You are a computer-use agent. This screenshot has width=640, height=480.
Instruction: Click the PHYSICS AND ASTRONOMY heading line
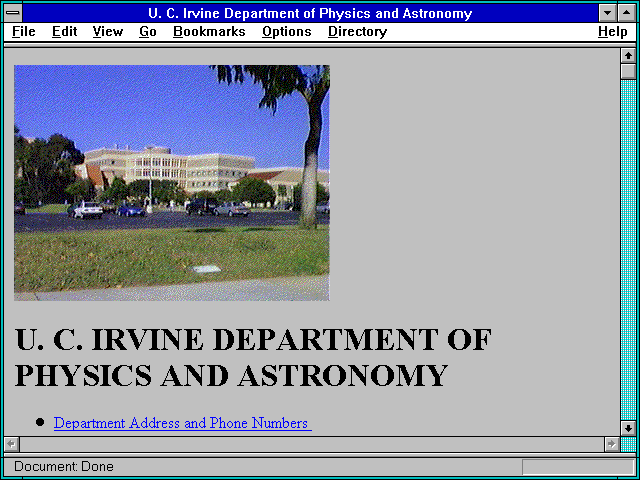pyautogui.click(x=231, y=376)
